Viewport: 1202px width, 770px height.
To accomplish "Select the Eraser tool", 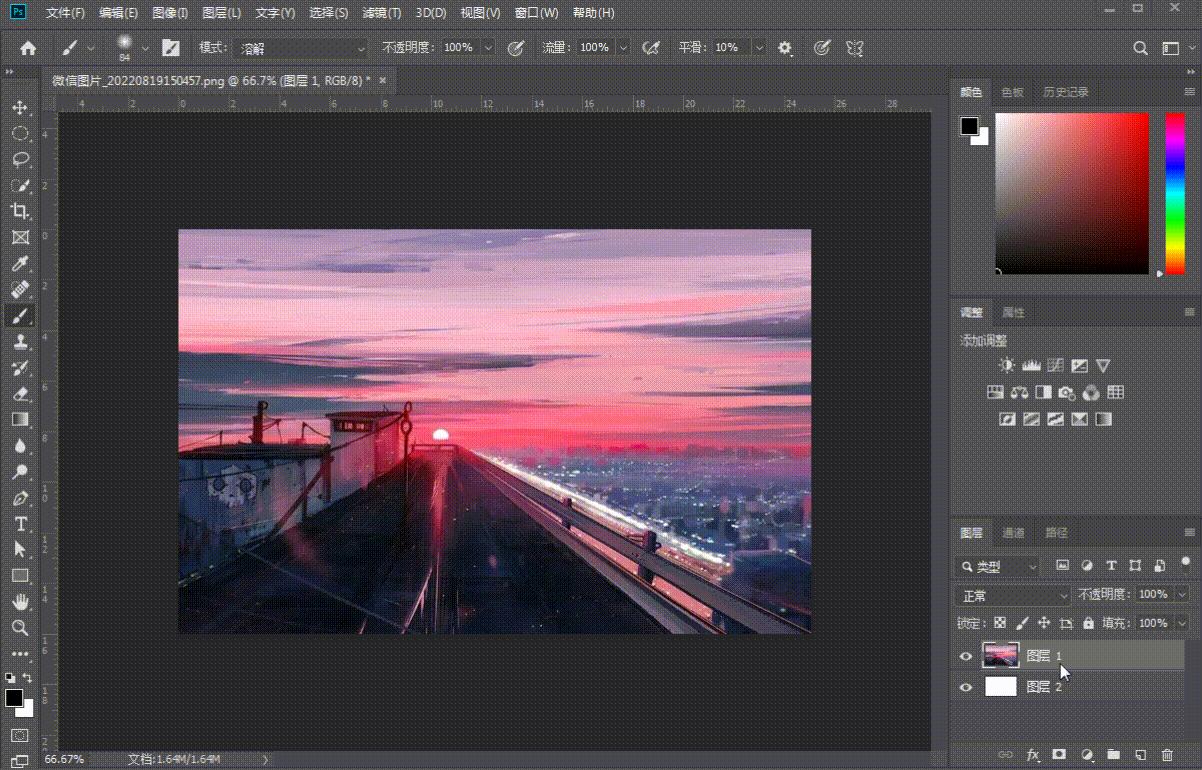I will 19,394.
